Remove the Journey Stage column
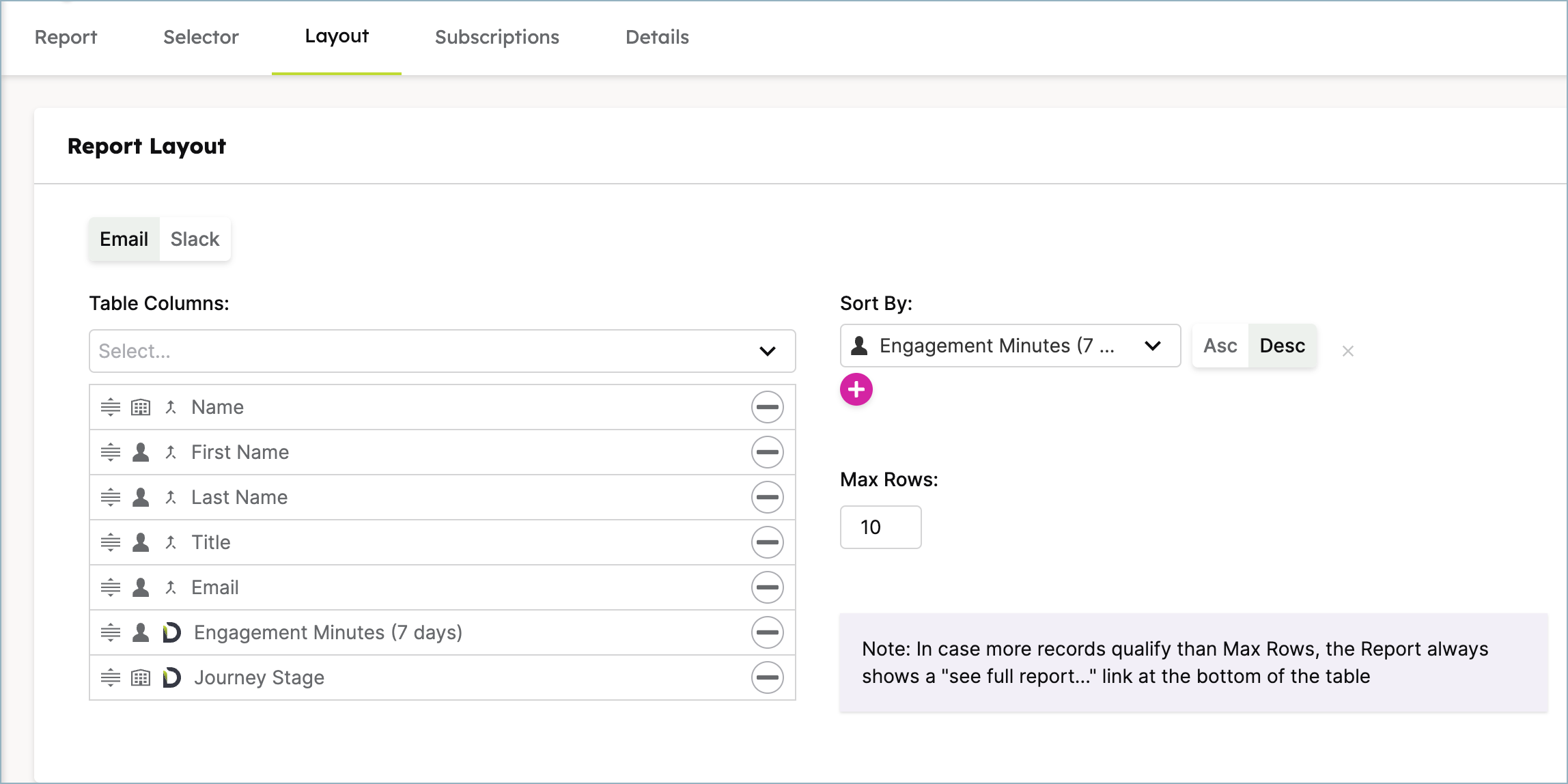This screenshot has height=784, width=1568. [768, 677]
